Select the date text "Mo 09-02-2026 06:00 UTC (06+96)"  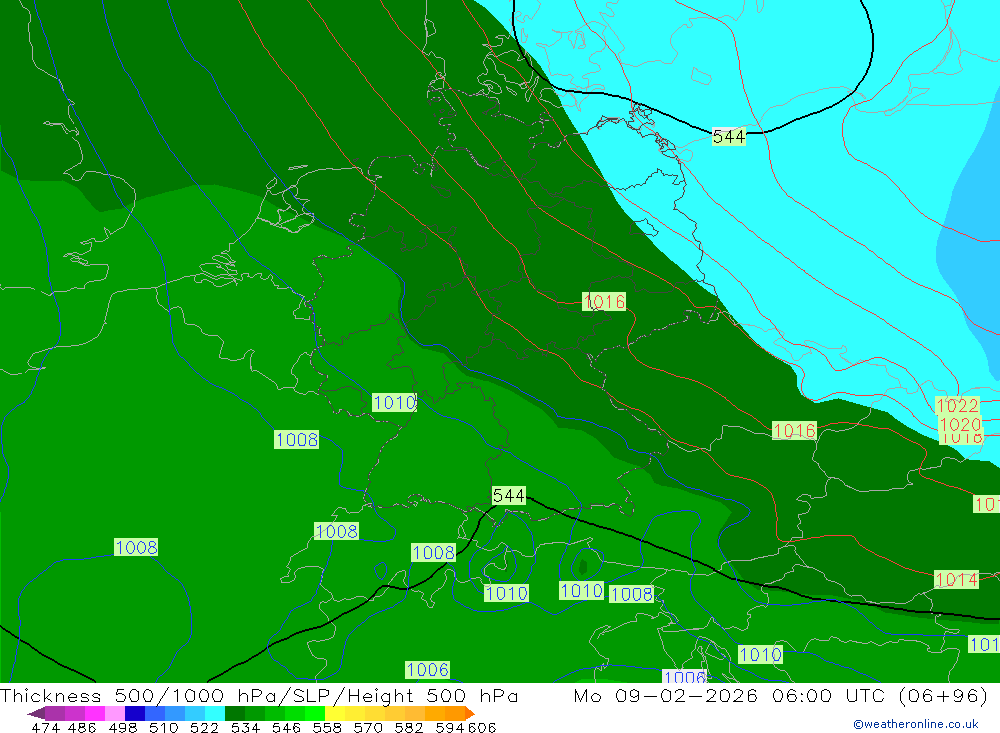point(781,695)
